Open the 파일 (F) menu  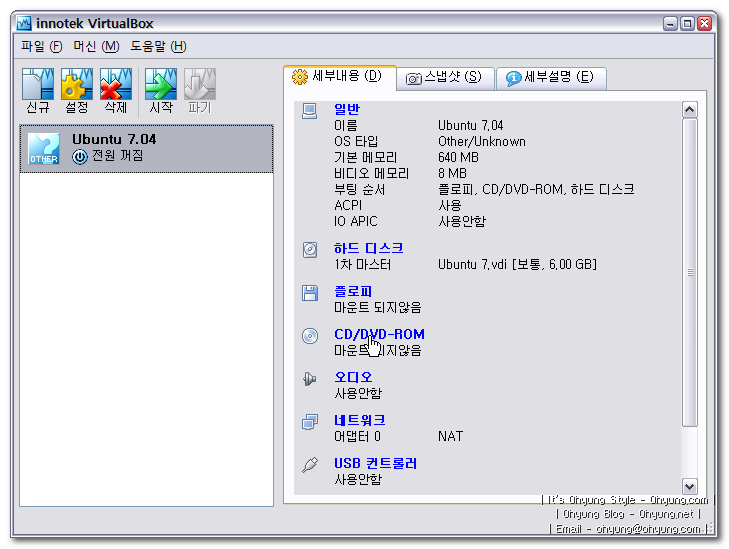click(42, 46)
